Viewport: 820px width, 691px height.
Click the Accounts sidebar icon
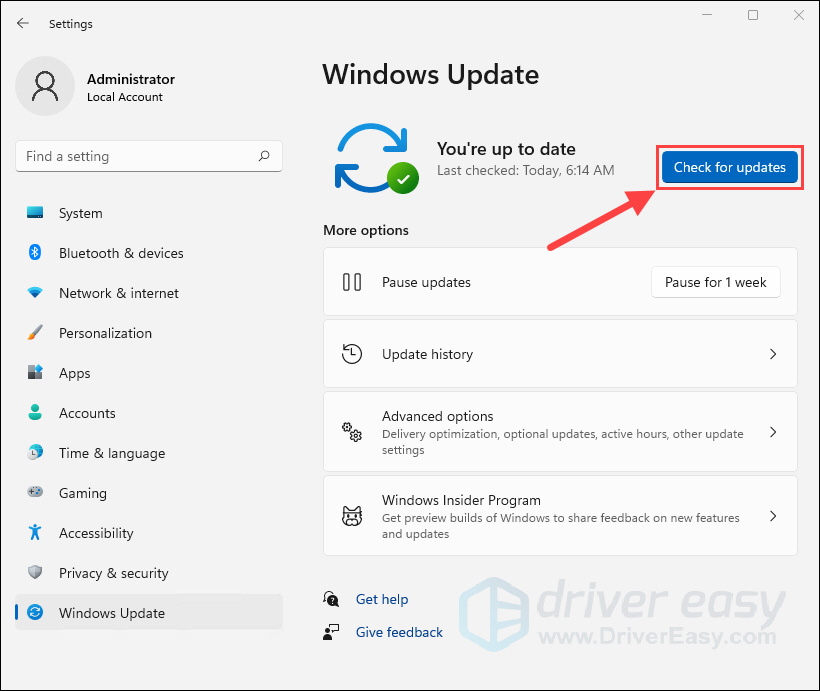(34, 413)
